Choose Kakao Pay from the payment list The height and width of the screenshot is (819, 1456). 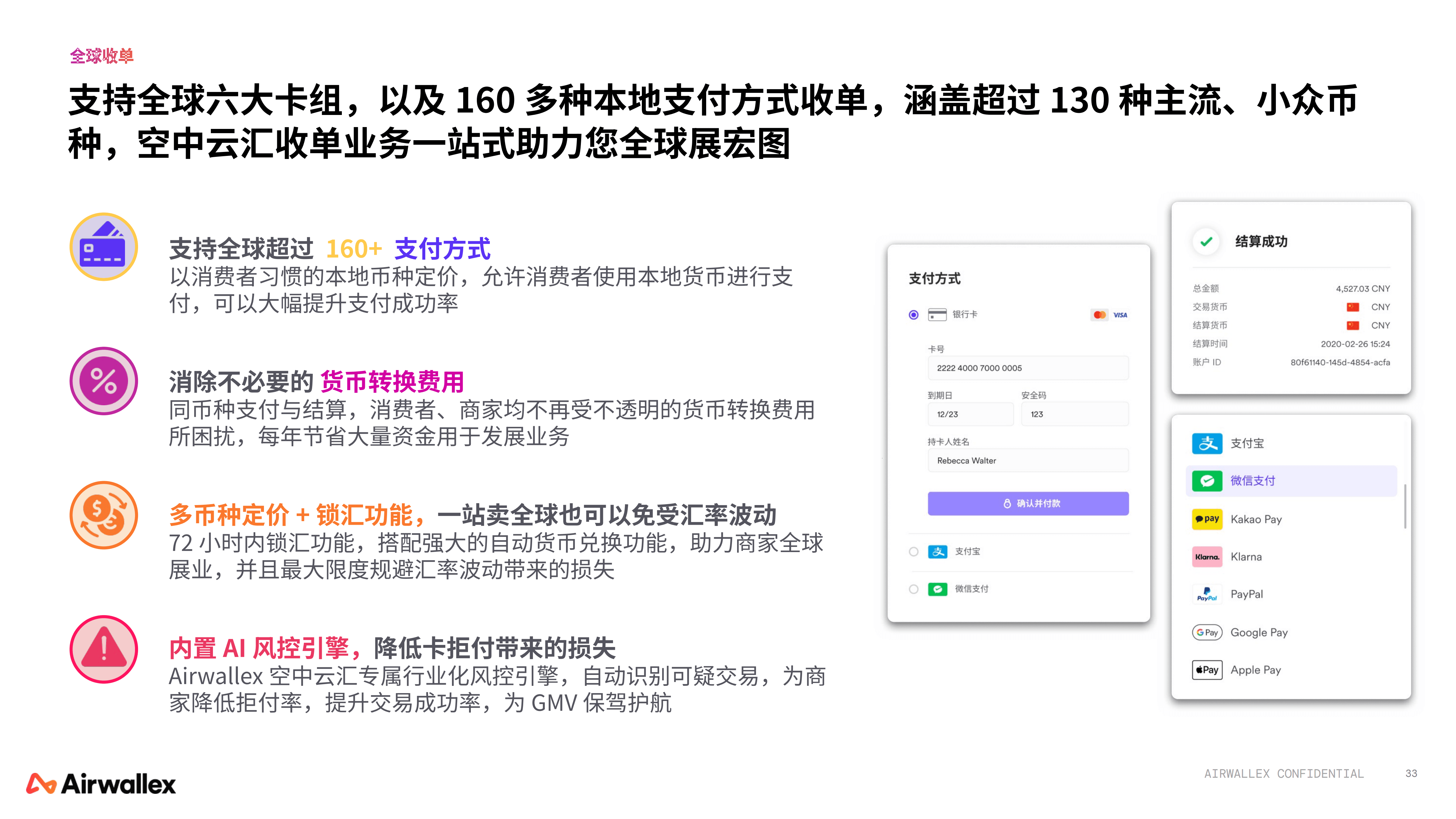coord(1292,519)
